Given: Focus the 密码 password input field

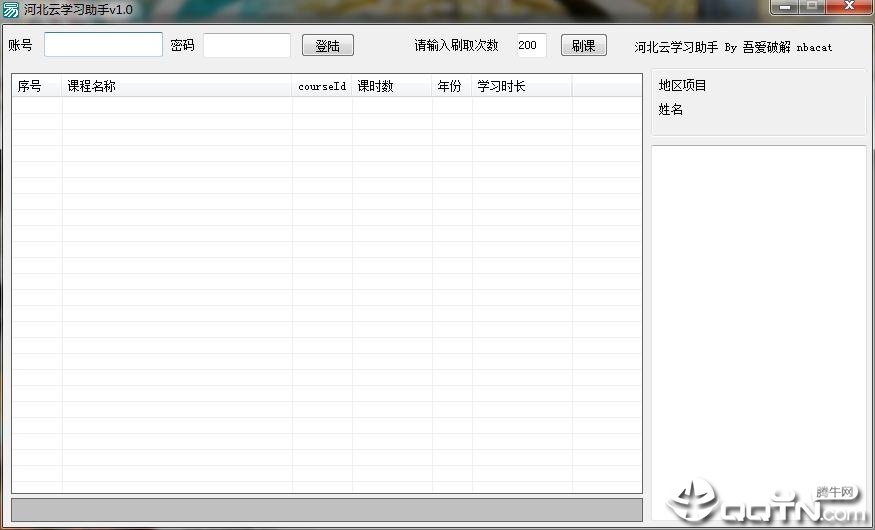Looking at the screenshot, I should pos(247,45).
